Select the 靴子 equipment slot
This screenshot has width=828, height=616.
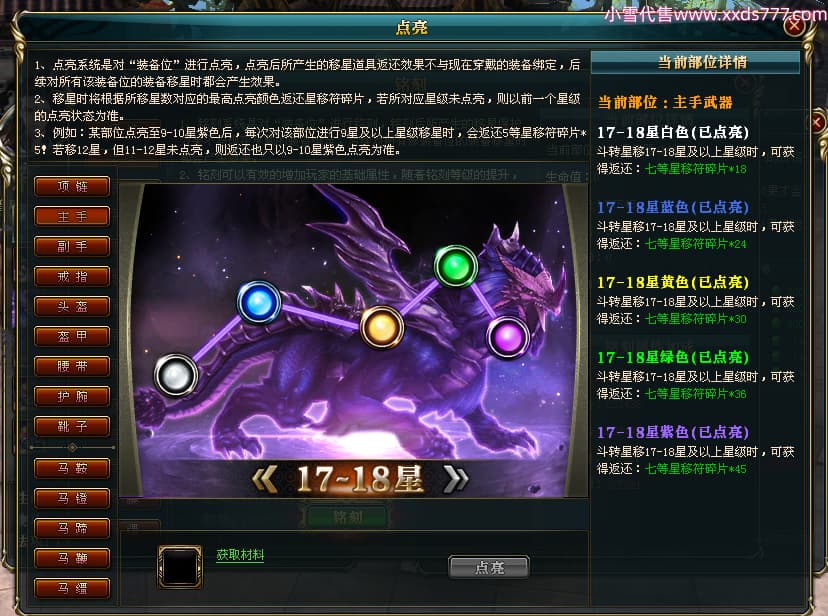tap(72, 427)
